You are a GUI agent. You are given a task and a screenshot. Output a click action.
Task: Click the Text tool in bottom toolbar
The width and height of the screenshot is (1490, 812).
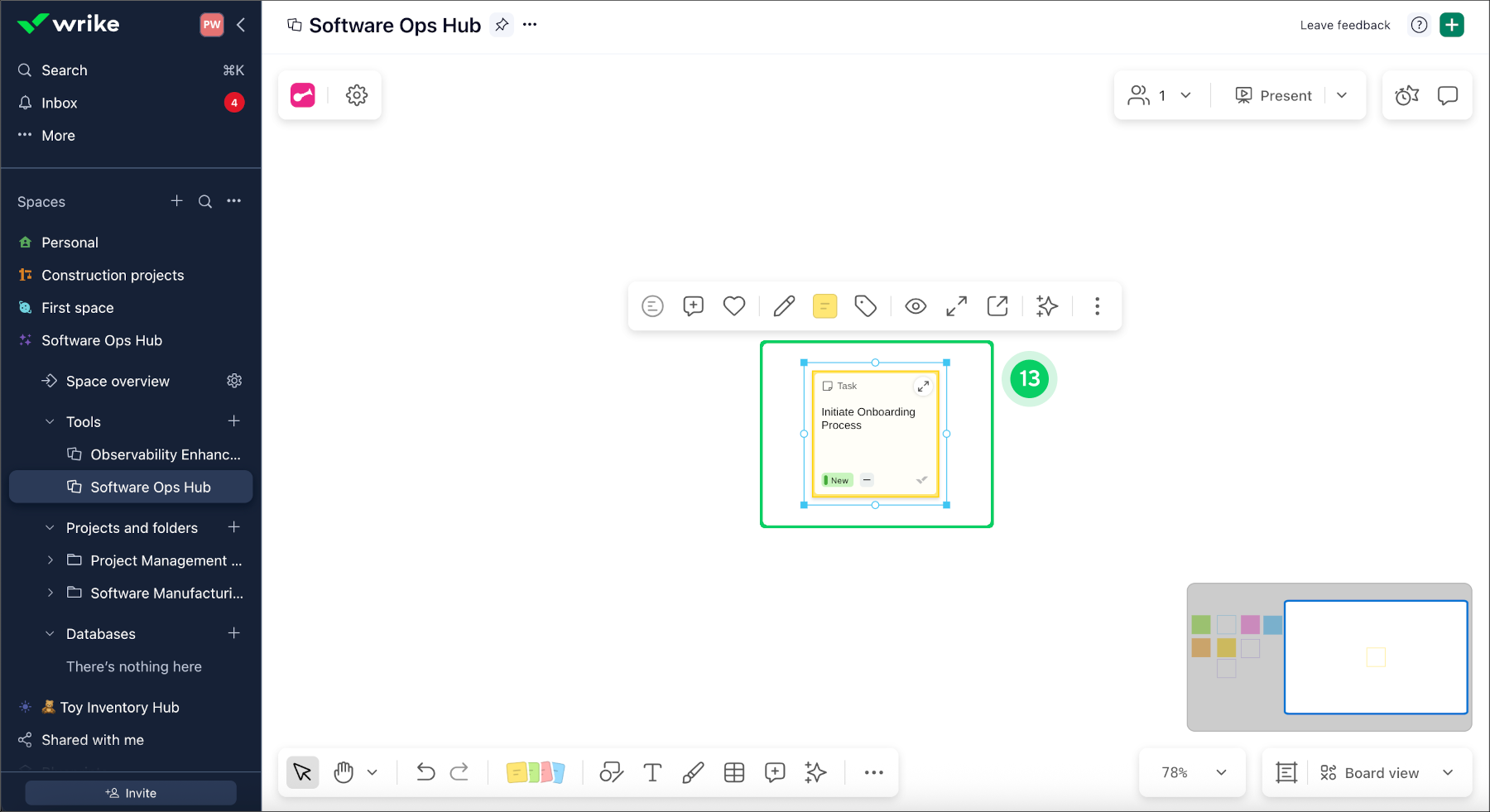652,773
